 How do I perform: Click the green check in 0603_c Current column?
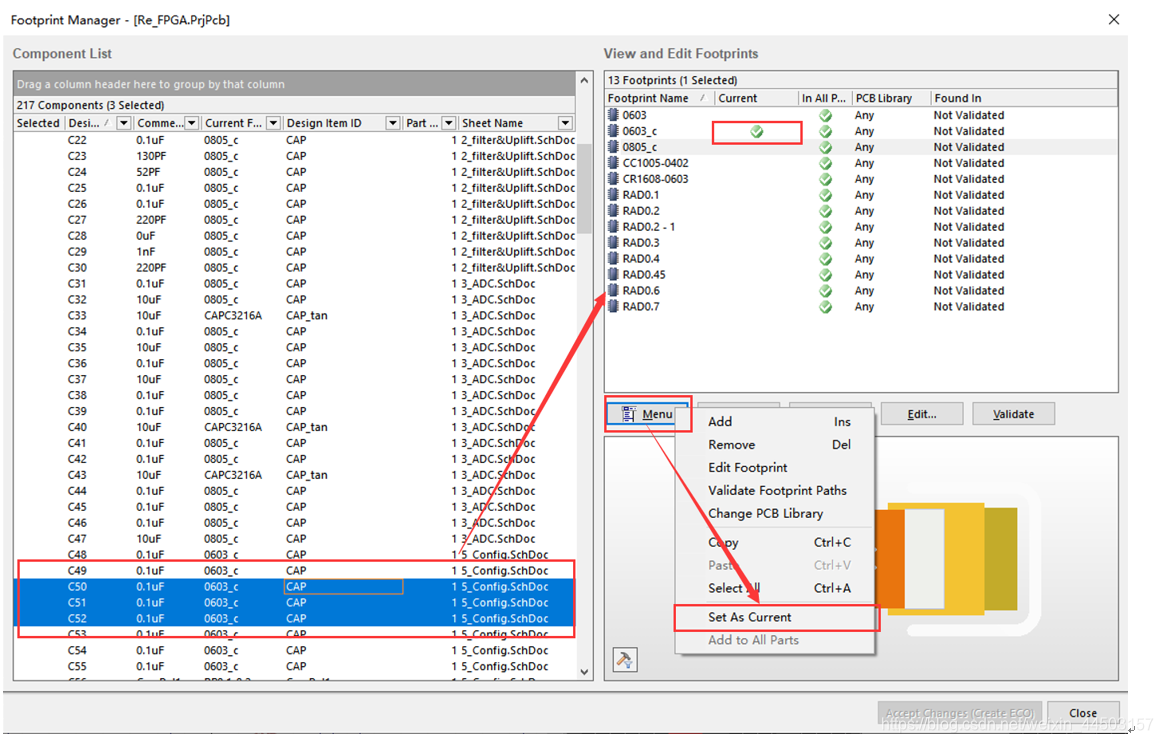tap(757, 131)
